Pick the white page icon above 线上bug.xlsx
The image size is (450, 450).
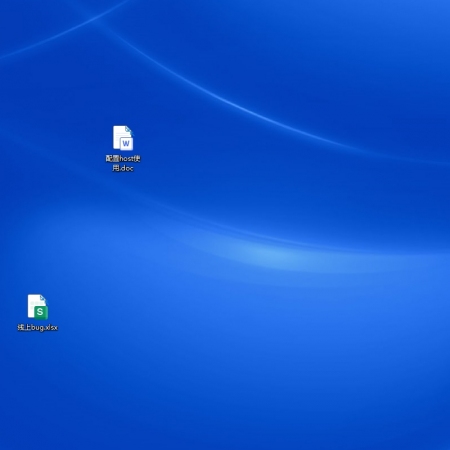point(38,307)
